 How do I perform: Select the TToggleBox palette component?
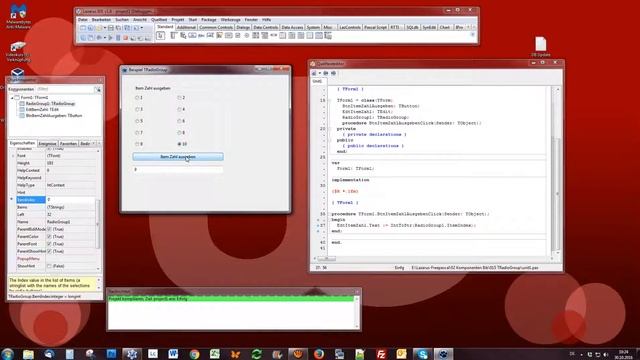229,36
